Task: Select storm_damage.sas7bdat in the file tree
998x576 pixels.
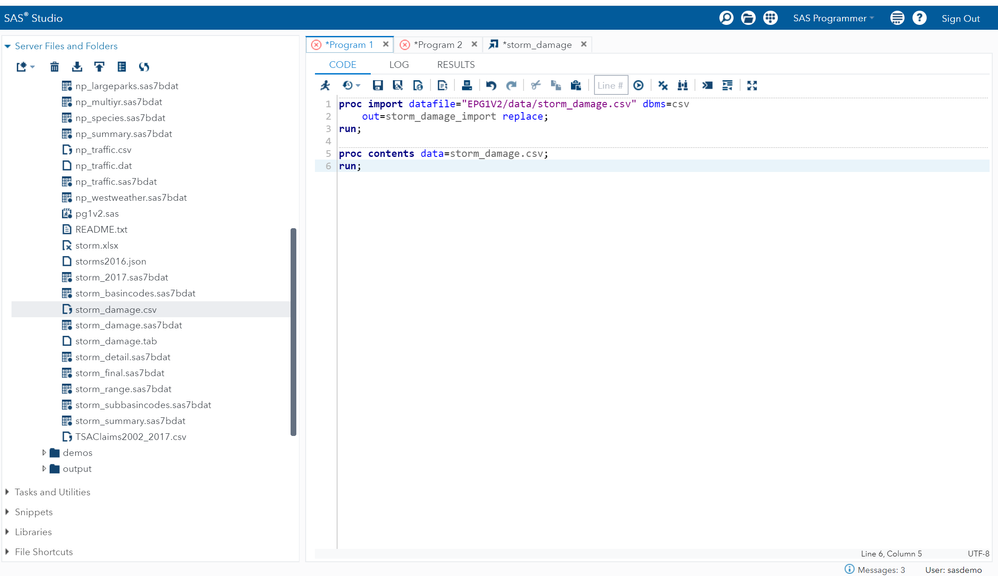Action: pos(128,325)
